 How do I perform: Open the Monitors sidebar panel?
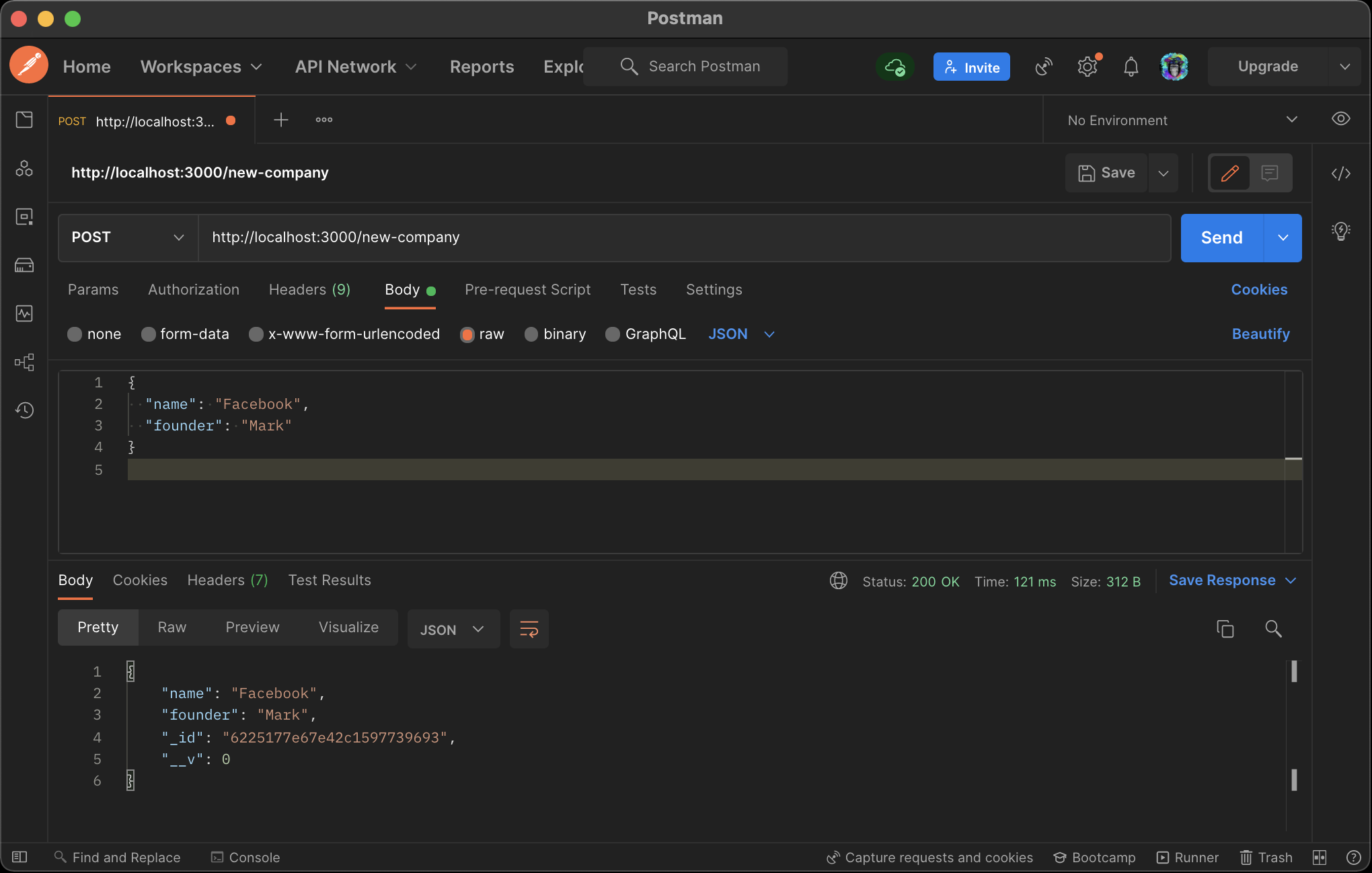(24, 313)
